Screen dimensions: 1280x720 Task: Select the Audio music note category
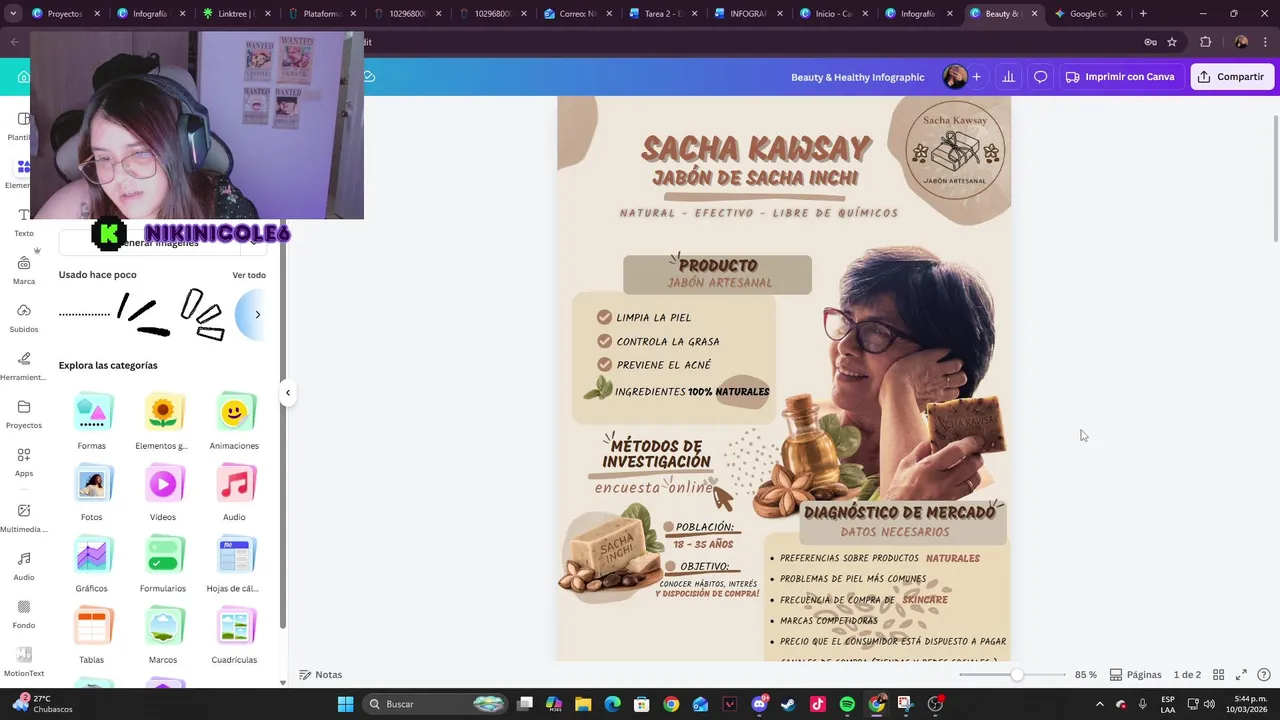(234, 493)
